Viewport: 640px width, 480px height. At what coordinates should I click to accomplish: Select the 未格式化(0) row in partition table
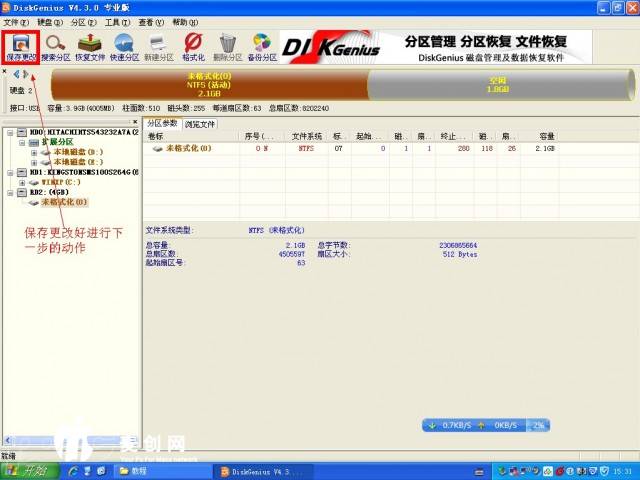[x=190, y=148]
